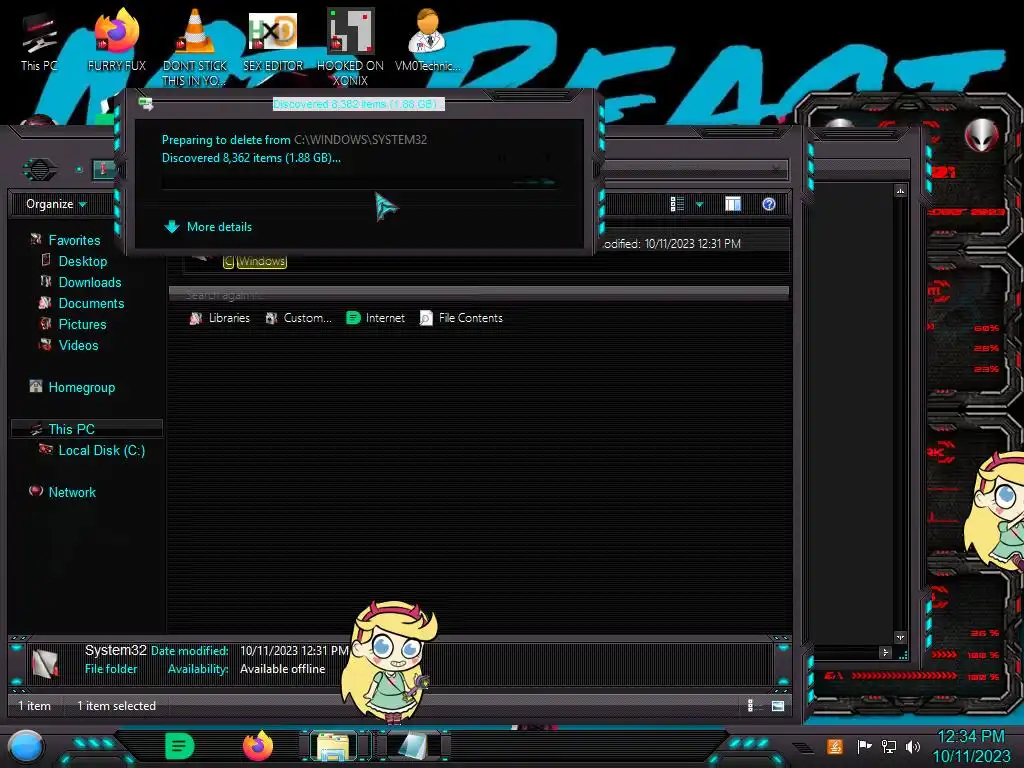Click the Start orb button

[x=26, y=746]
